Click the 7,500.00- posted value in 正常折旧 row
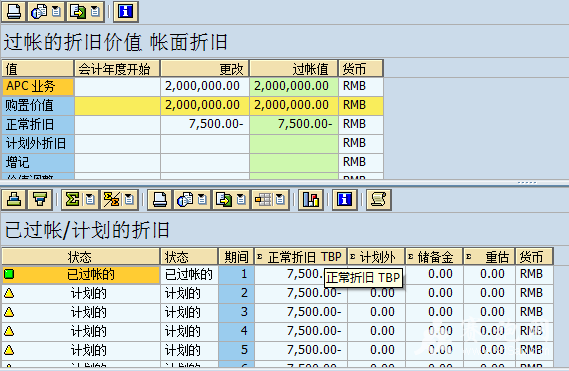The height and width of the screenshot is (371, 569). [x=294, y=125]
